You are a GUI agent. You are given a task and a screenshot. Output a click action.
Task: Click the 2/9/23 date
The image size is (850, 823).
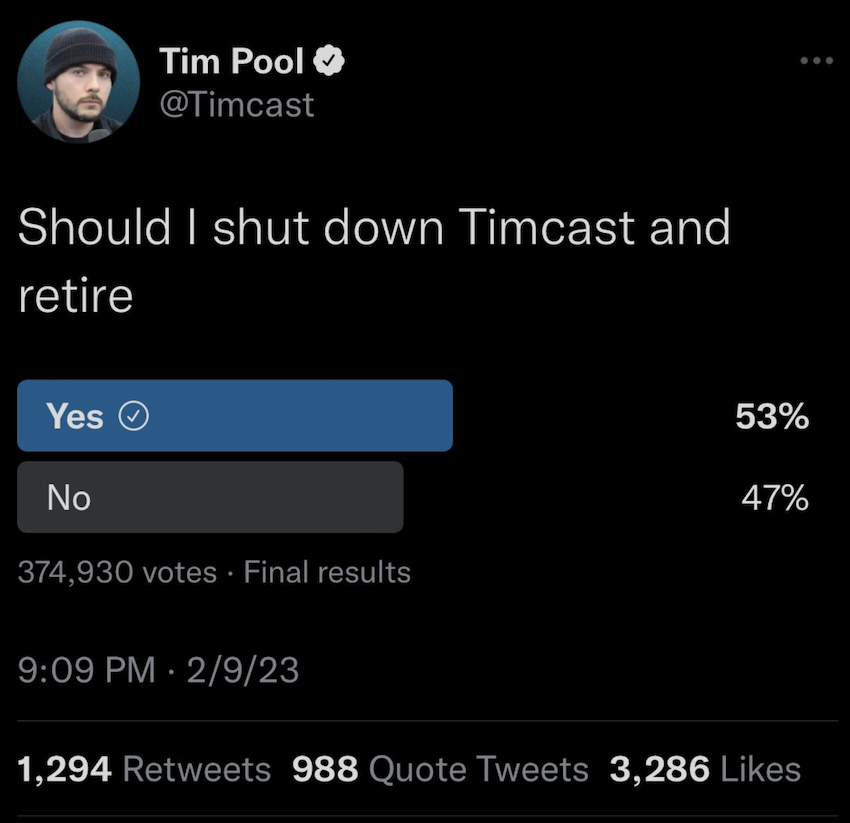click(241, 669)
